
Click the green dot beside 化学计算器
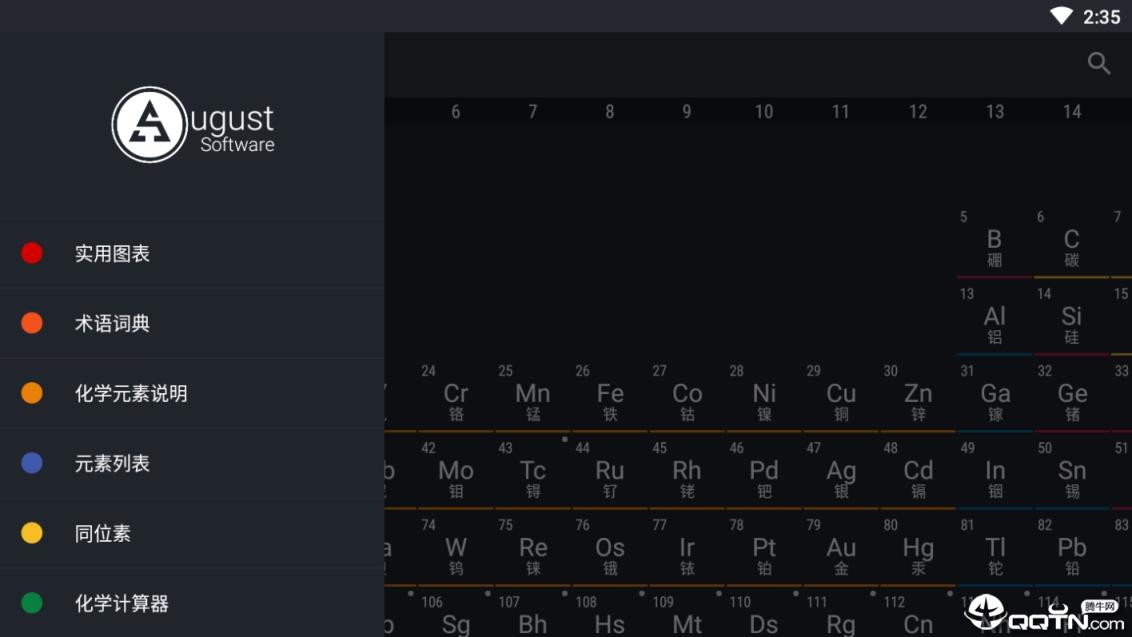(32, 603)
